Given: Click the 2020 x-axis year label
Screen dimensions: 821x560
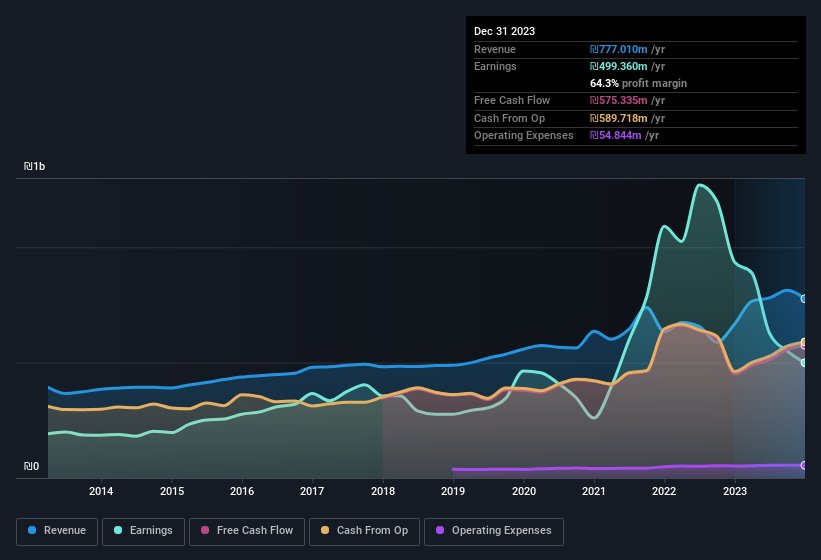Looking at the screenshot, I should click(x=524, y=491).
